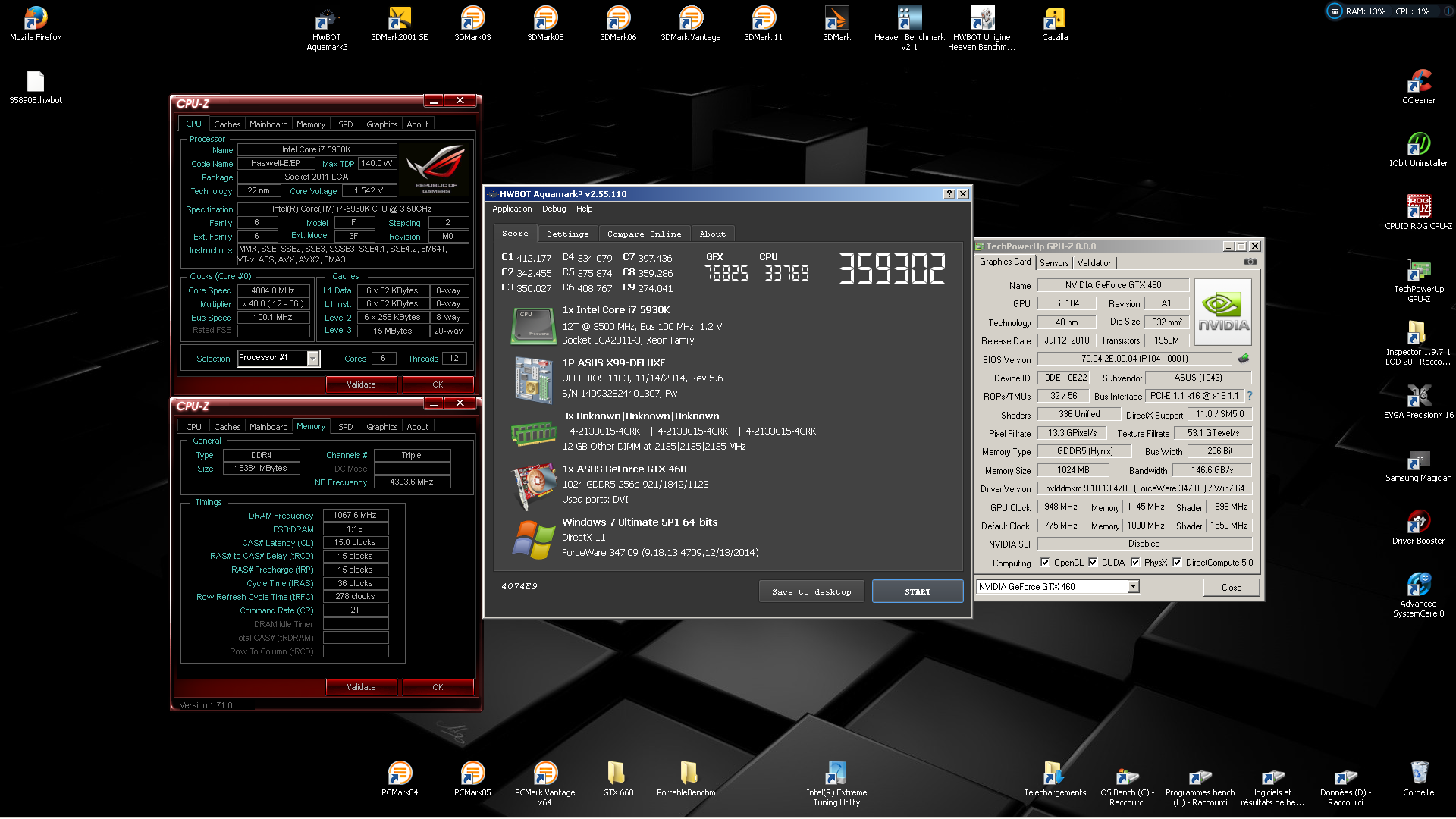Click GPU-Z screenshot camera icon
This screenshot has height=819, width=1456.
(1250, 262)
